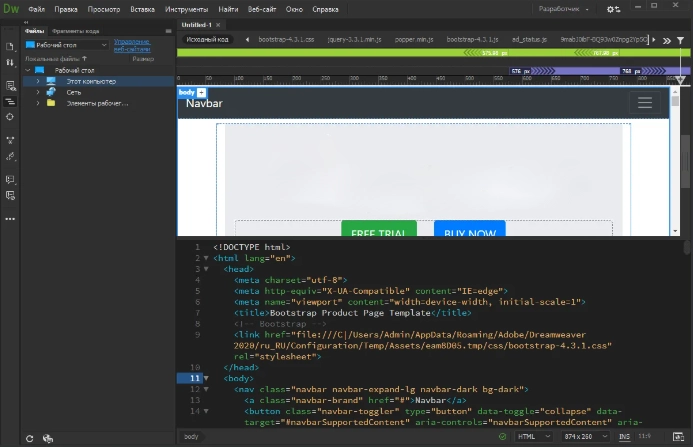The image size is (693, 447).
Task: Click the filter funnel icon for related files
Action: 681,40
